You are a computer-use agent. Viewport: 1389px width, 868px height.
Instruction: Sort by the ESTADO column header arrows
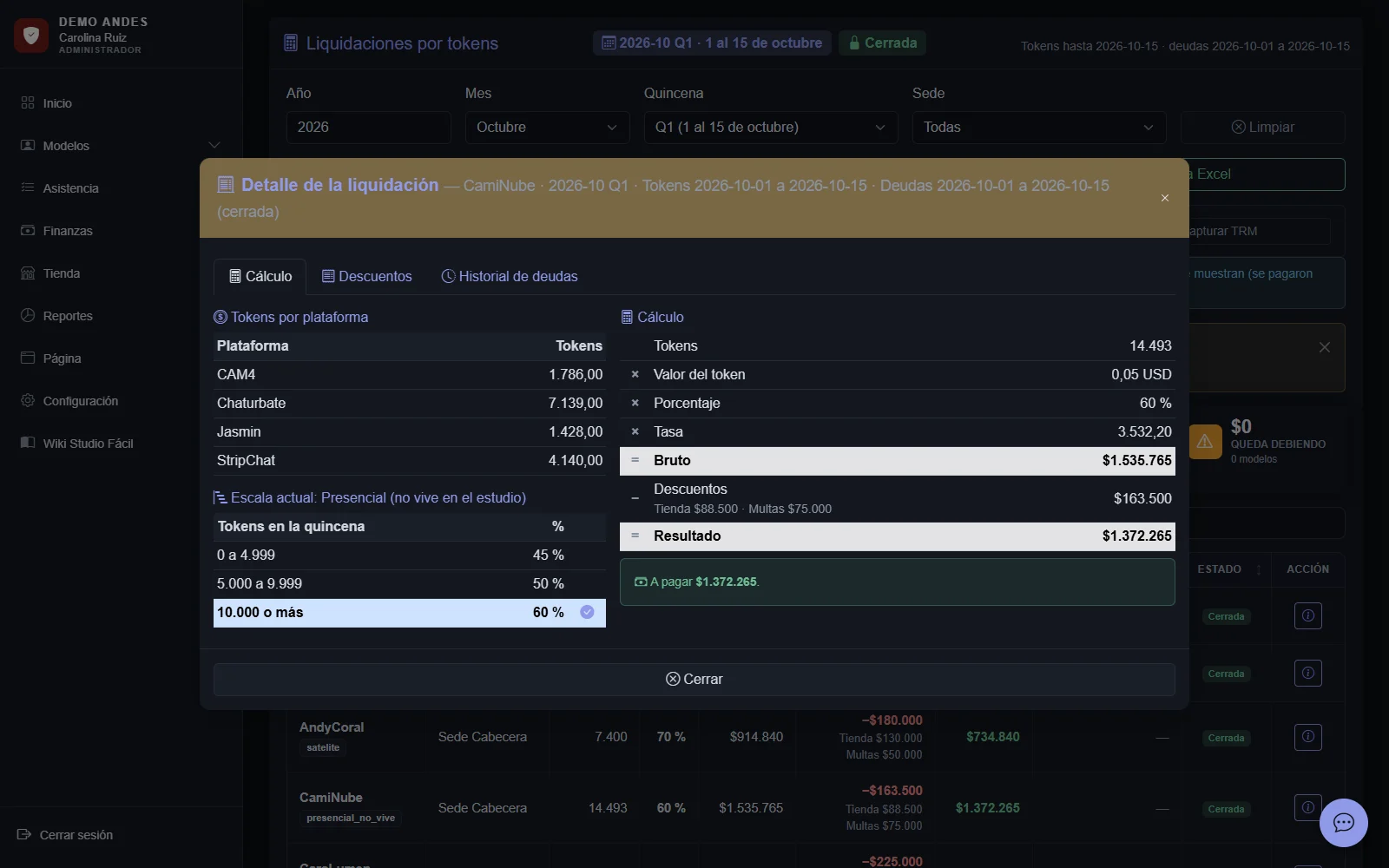[1259, 569]
